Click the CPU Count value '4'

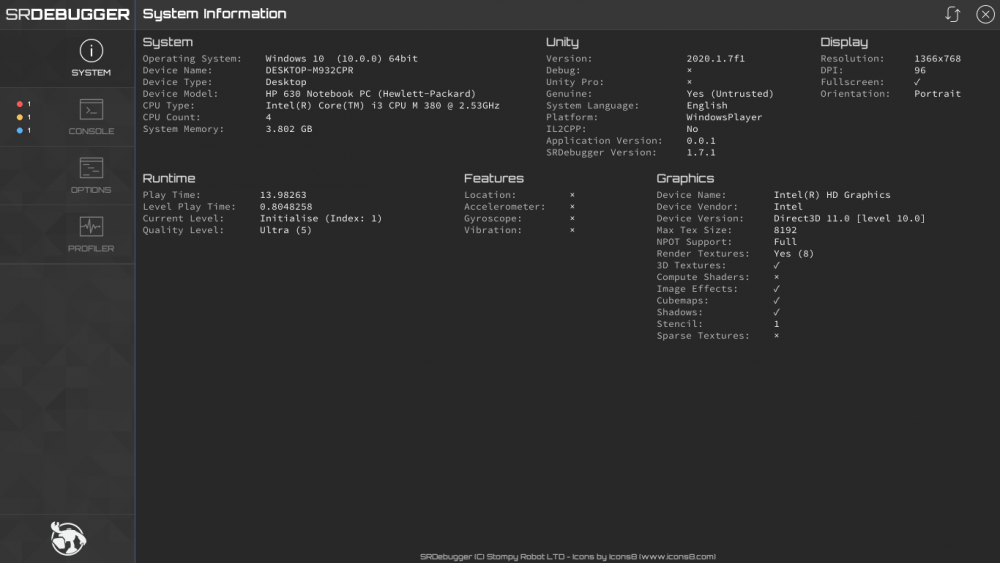268,117
